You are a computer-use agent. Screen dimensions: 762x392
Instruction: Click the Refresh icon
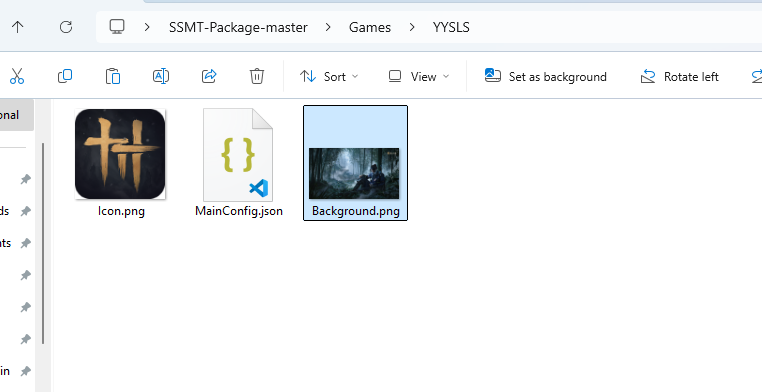[66, 27]
